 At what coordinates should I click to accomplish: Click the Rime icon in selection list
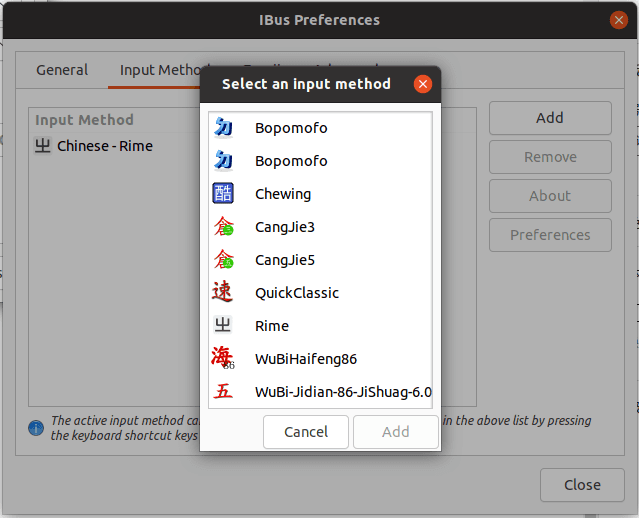(223, 325)
